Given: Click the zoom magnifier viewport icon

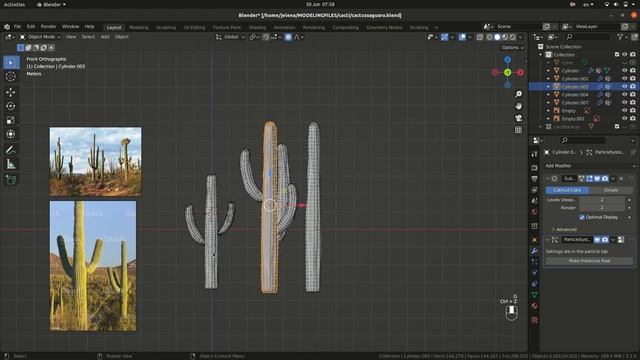Looking at the screenshot, I should tap(518, 94).
